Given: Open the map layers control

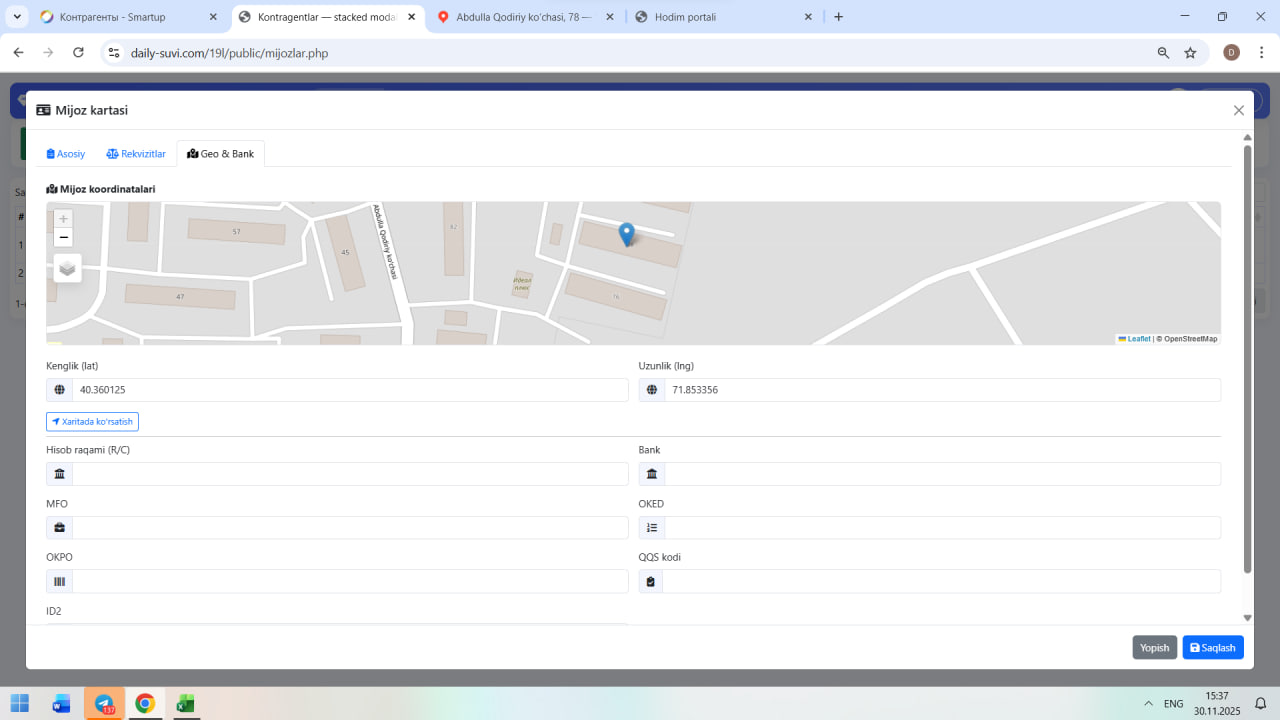Looking at the screenshot, I should tap(67, 268).
